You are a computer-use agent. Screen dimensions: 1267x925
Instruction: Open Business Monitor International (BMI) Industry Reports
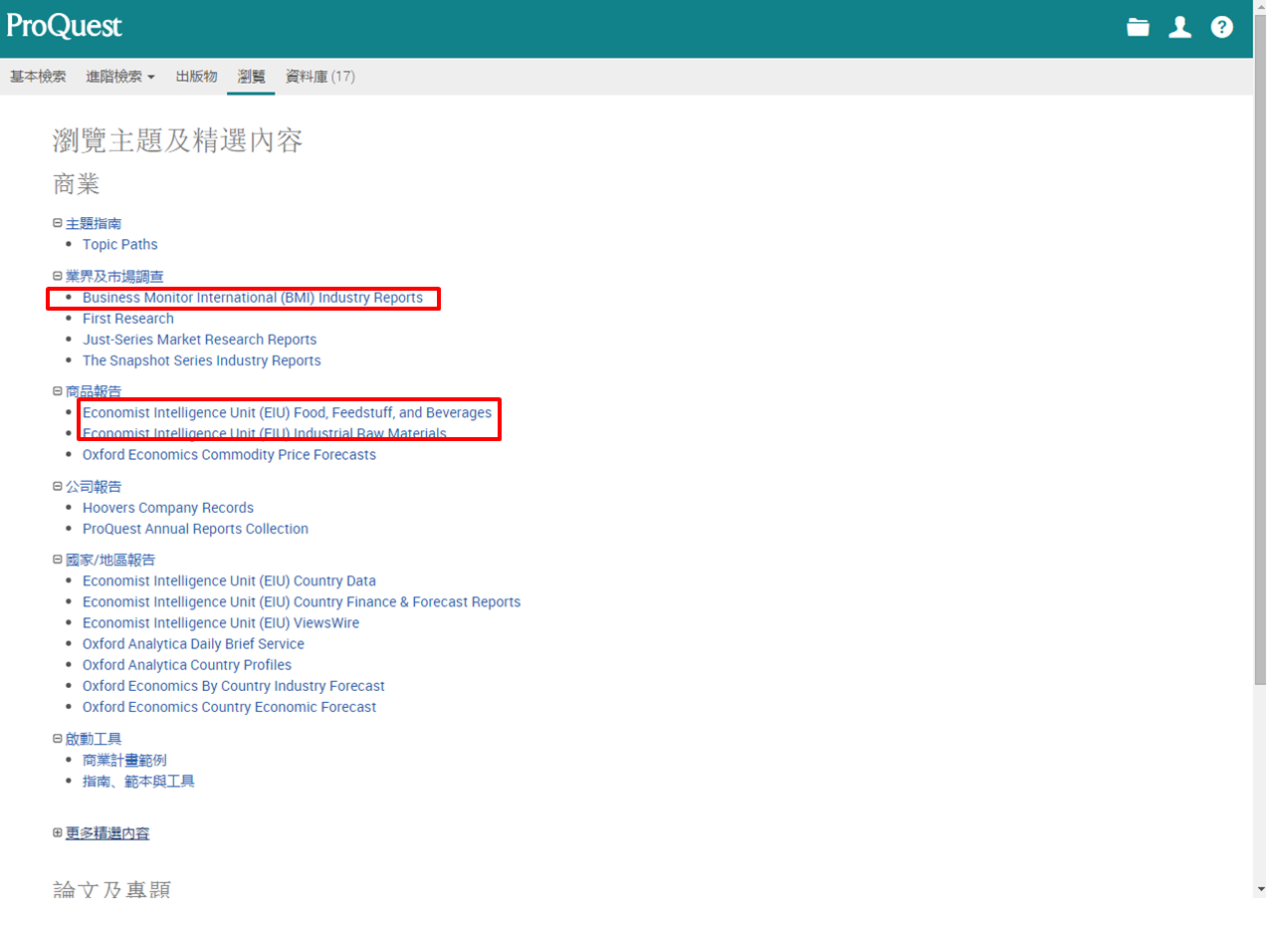[252, 298]
